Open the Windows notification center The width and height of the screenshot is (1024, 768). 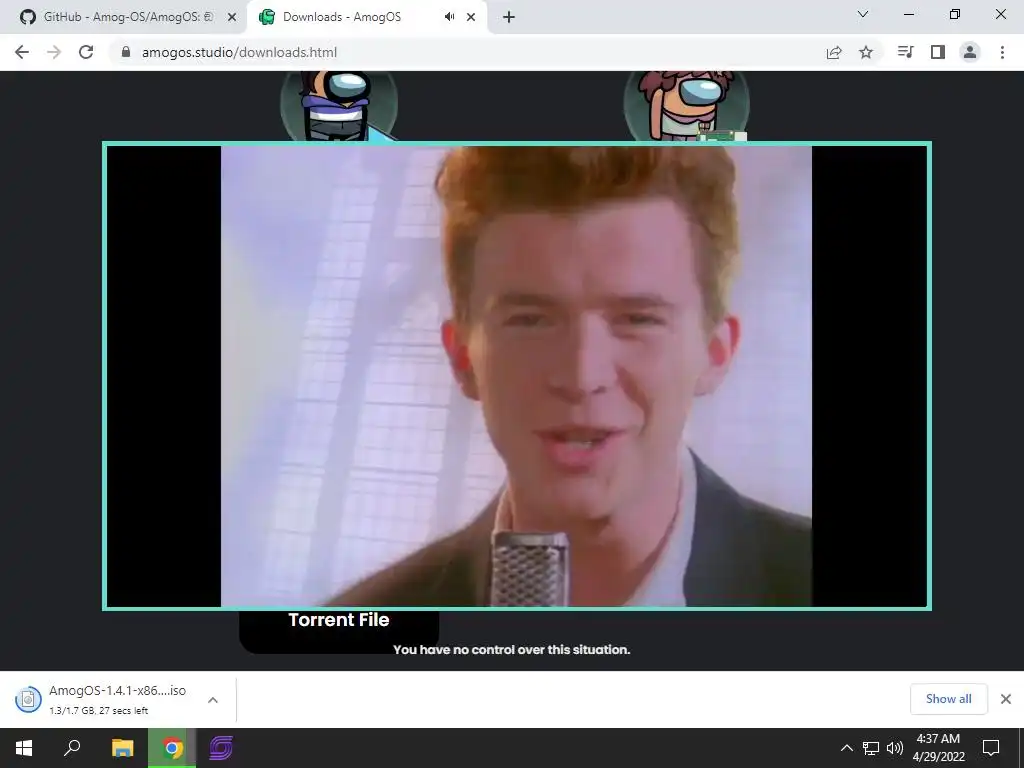click(x=991, y=748)
